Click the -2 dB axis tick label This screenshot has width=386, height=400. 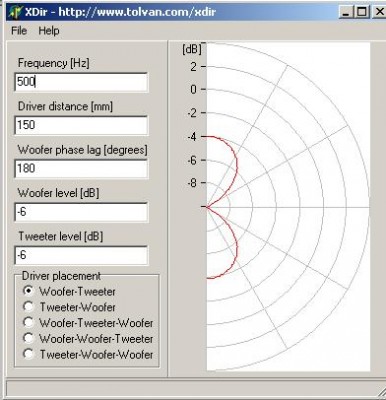[192, 113]
